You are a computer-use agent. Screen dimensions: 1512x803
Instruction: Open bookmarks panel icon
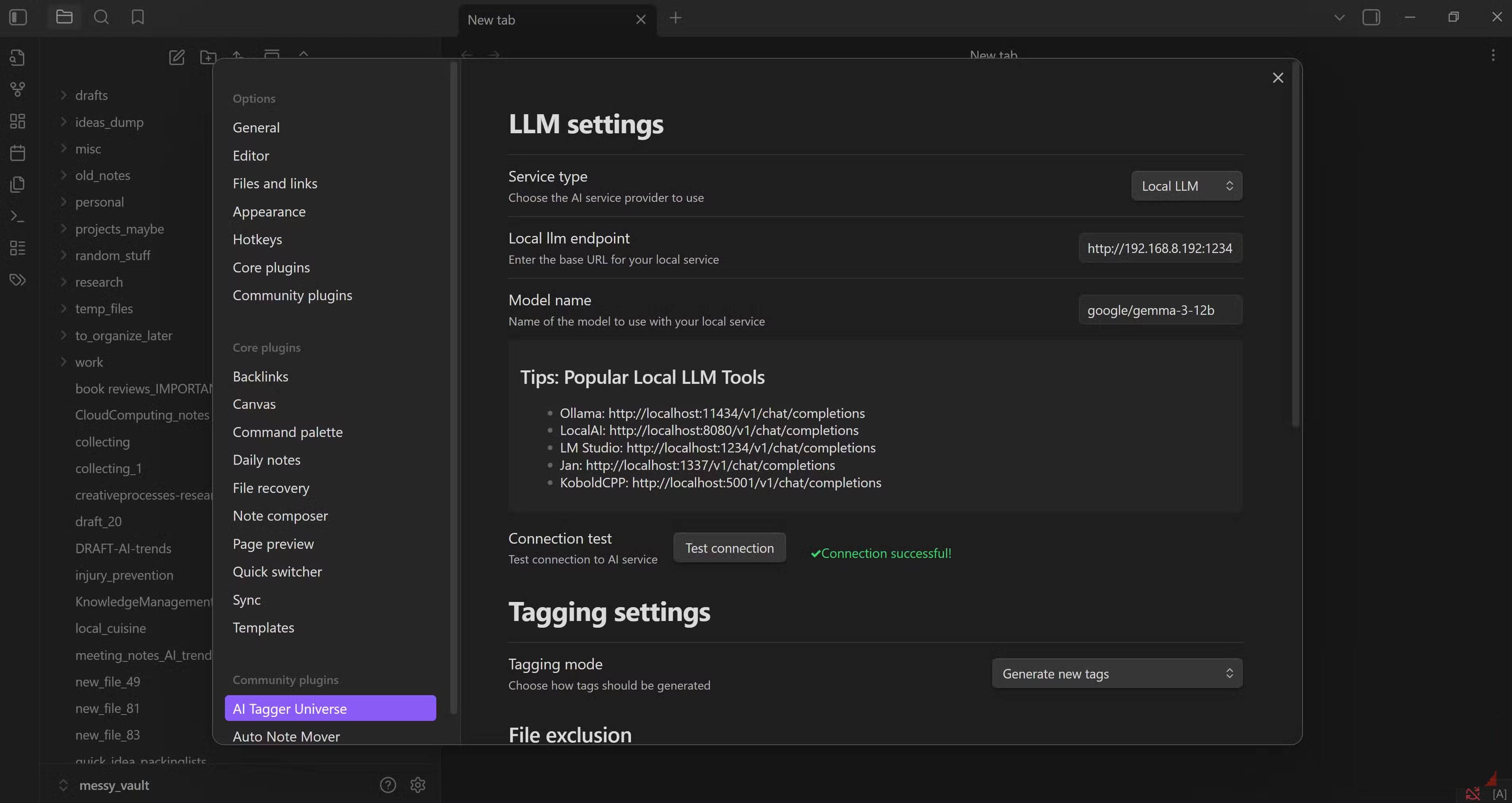pos(137,17)
